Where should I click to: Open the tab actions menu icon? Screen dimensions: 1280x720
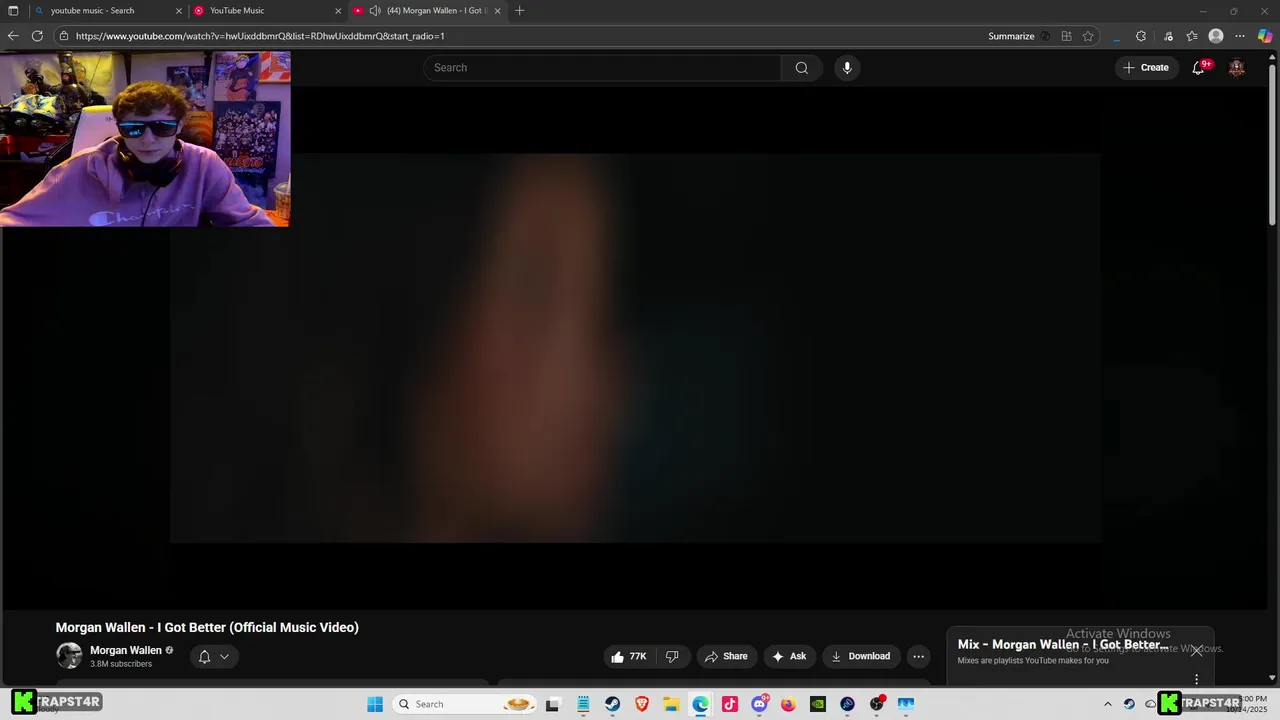13,11
